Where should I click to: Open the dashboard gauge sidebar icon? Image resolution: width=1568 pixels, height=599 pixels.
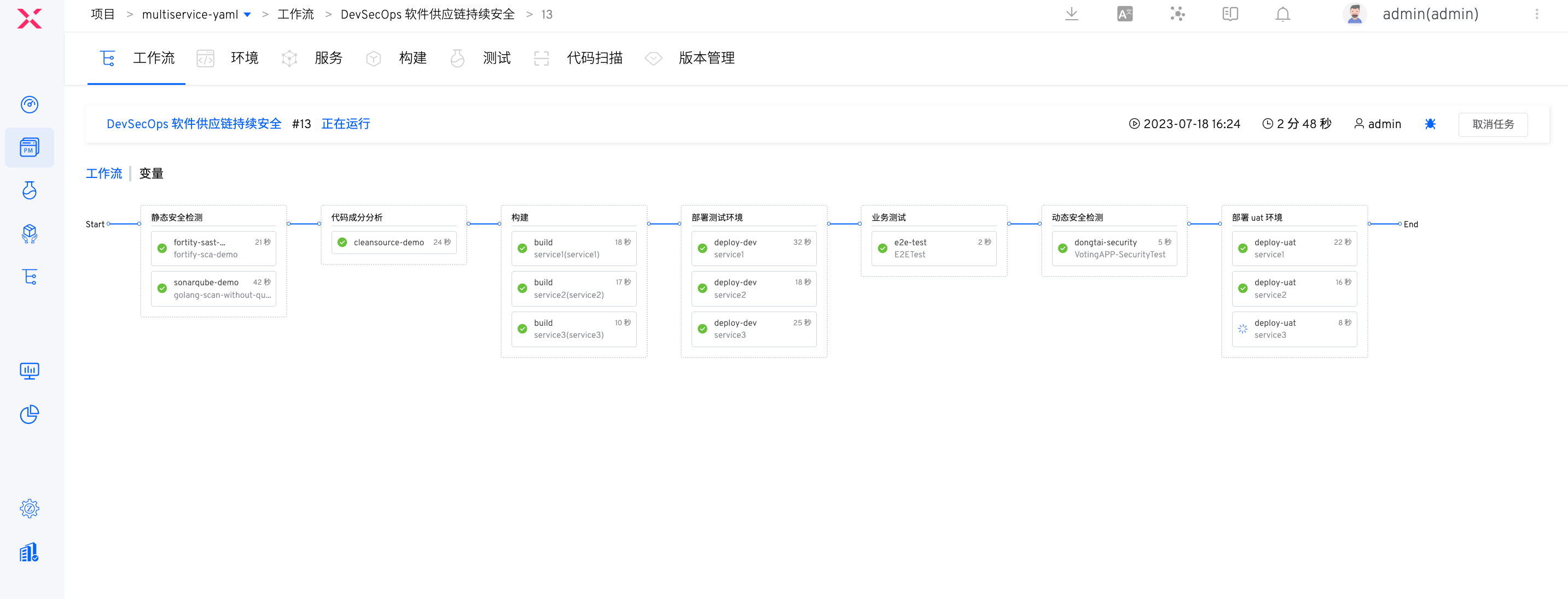tap(29, 104)
